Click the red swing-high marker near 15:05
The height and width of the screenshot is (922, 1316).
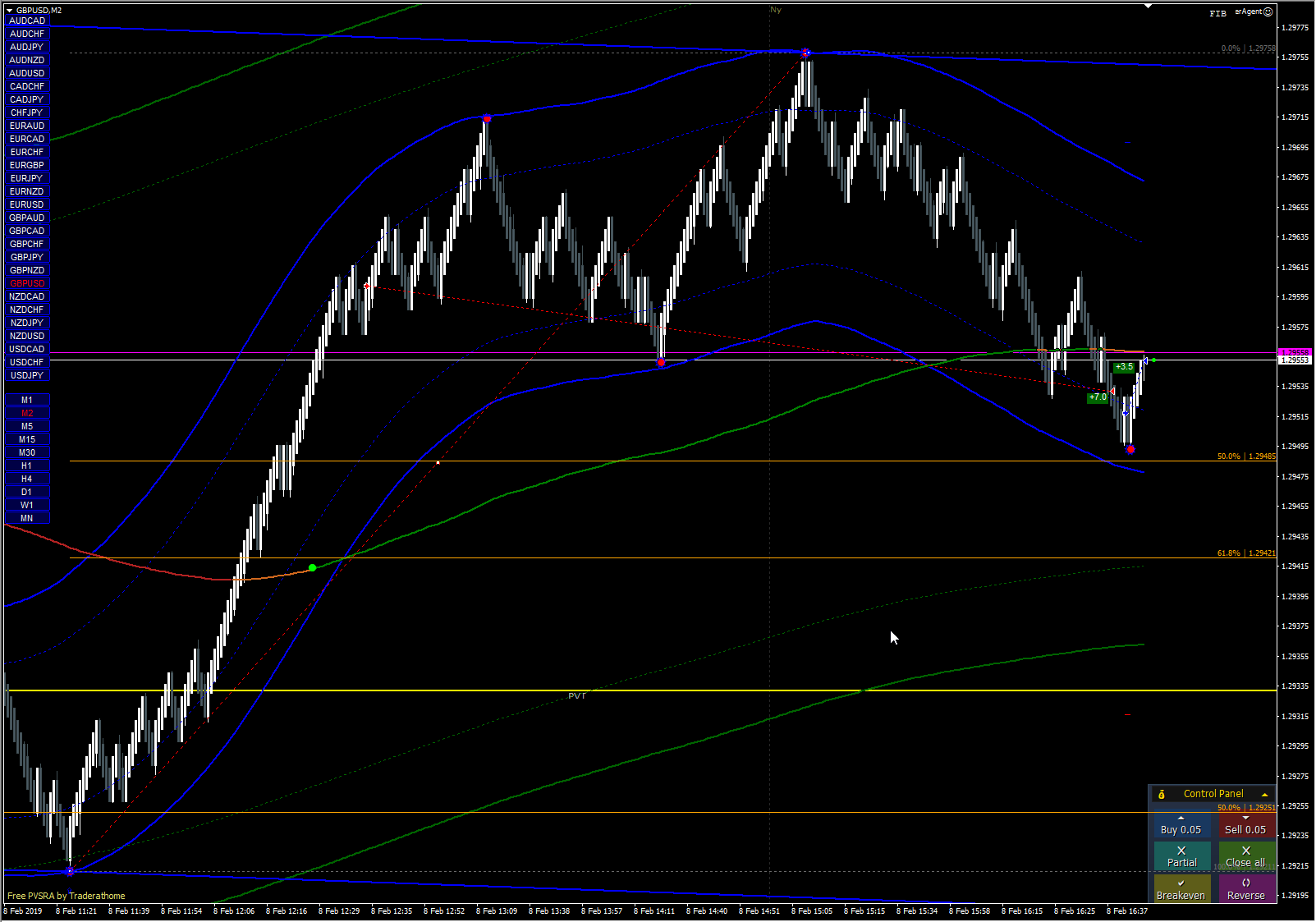click(x=806, y=53)
